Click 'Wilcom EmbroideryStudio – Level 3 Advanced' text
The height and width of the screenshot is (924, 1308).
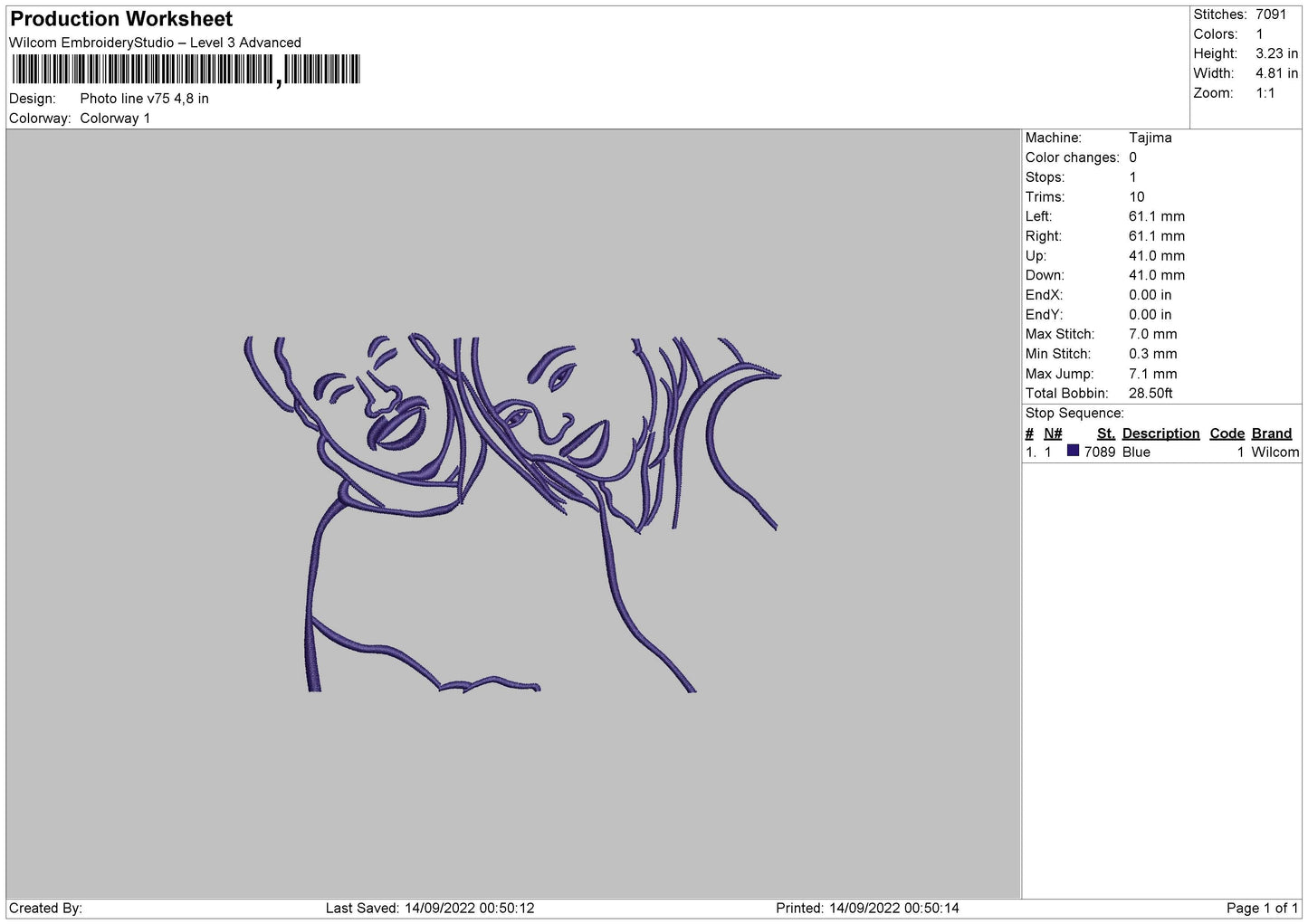click(x=155, y=43)
